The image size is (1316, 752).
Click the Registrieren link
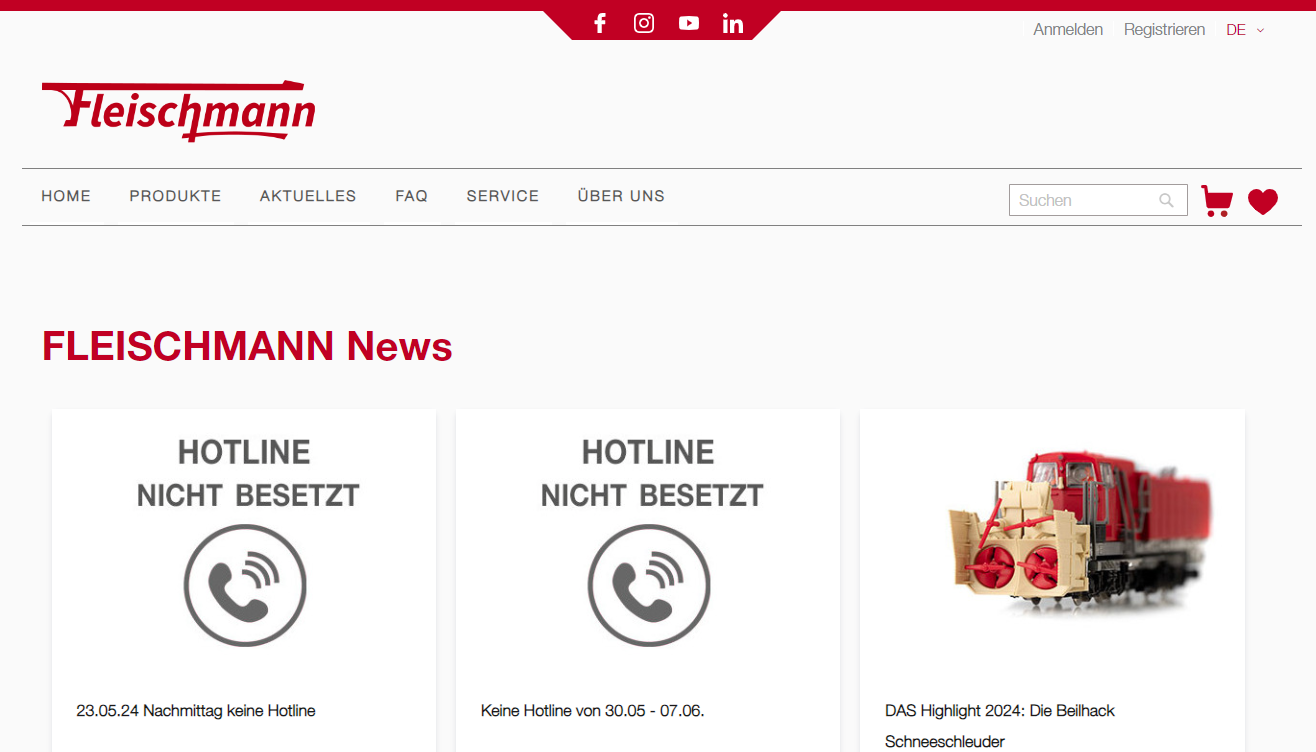1164,30
